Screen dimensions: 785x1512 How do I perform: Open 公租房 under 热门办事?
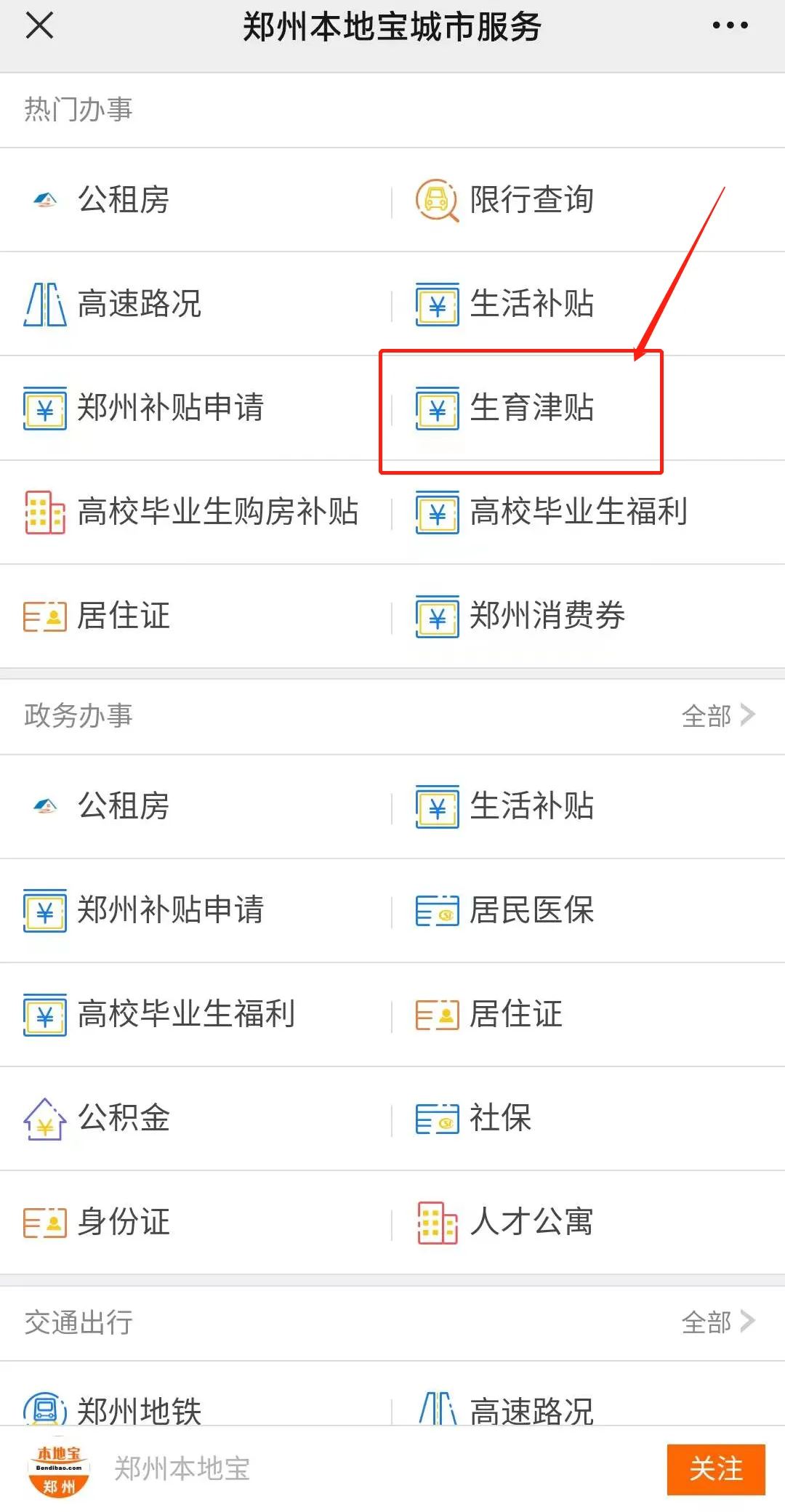click(124, 200)
